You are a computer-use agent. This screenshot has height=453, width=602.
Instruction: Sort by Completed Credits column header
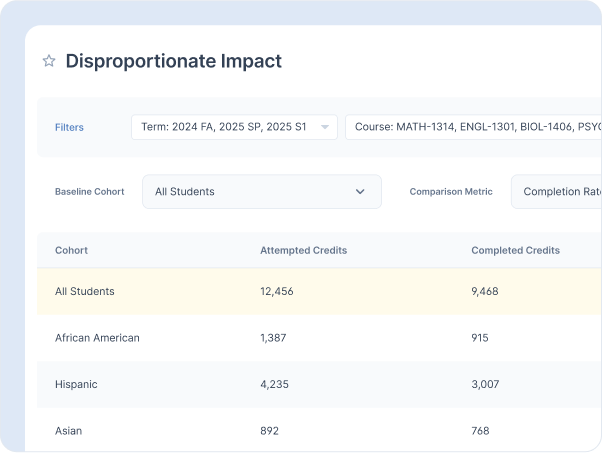515,250
